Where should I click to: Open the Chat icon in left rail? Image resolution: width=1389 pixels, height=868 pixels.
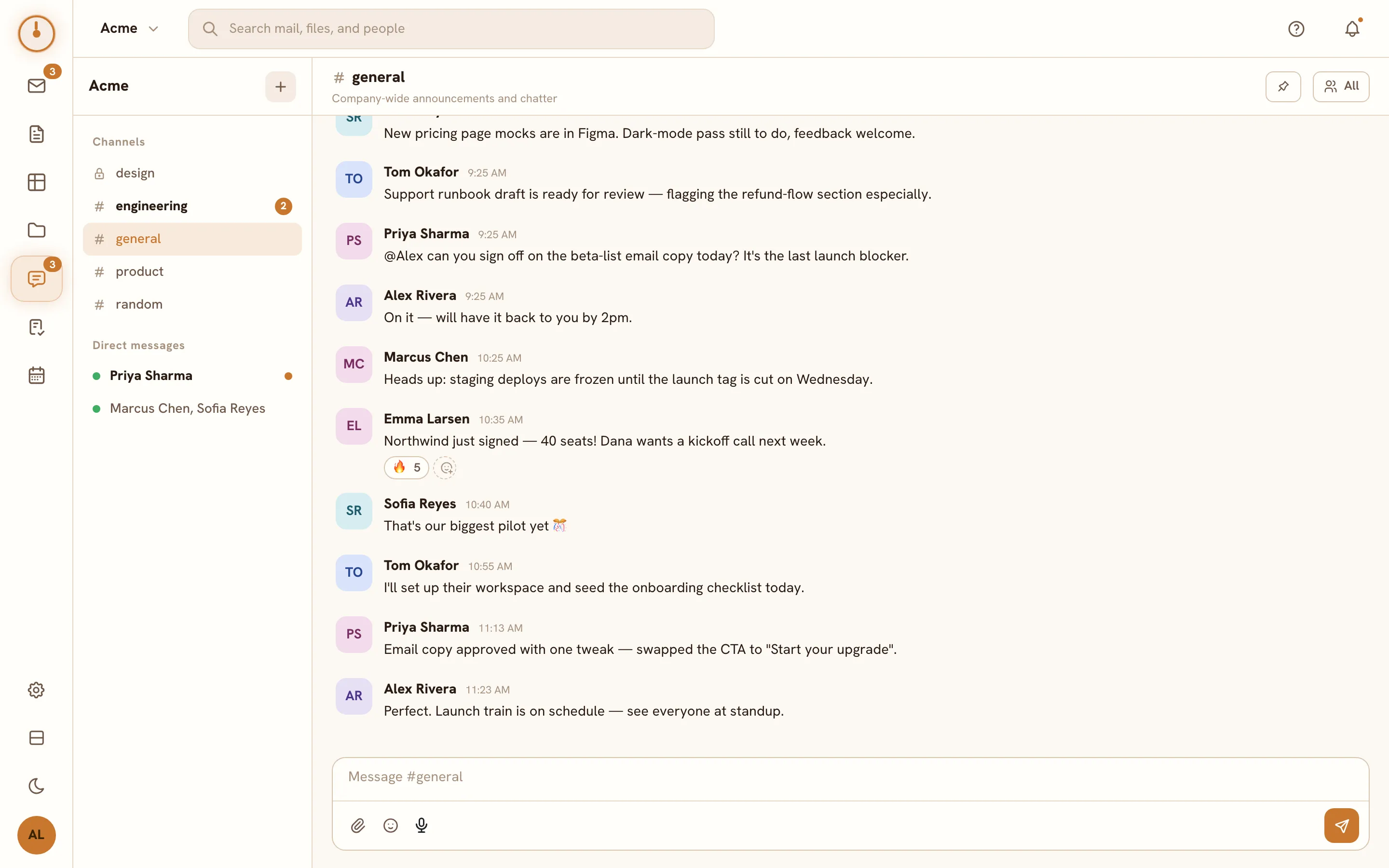(x=36, y=279)
